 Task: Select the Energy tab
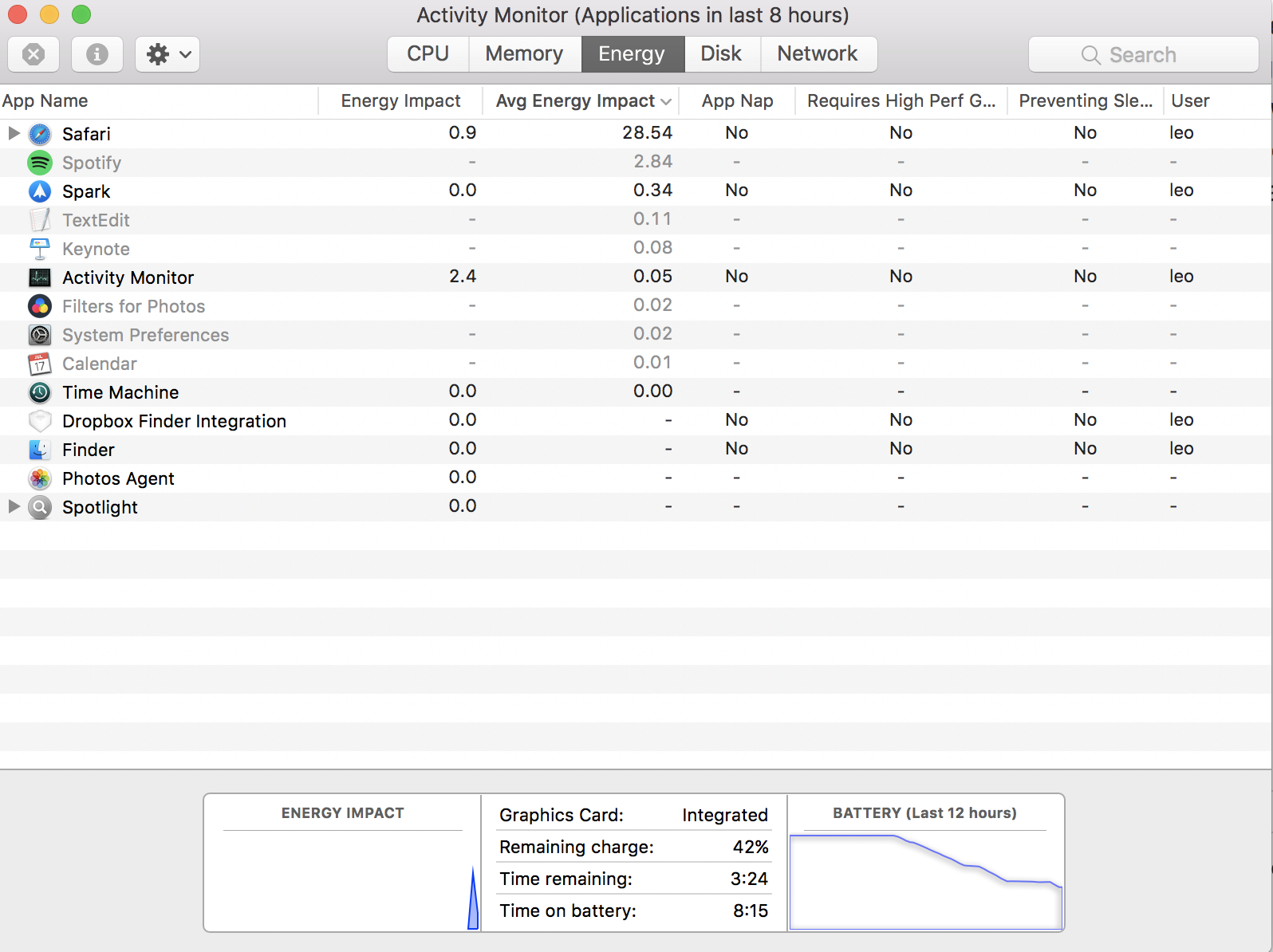click(633, 53)
